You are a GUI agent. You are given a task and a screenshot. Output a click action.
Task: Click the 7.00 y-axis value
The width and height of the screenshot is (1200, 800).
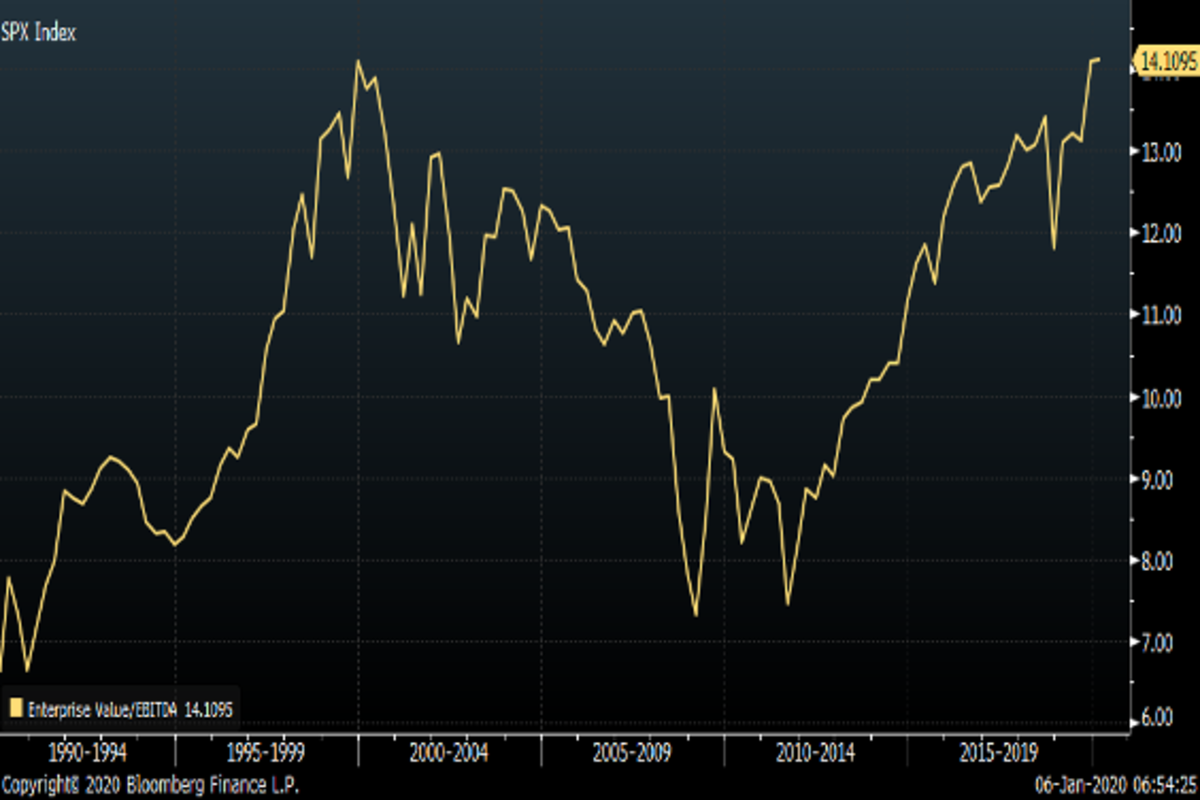1162,642
